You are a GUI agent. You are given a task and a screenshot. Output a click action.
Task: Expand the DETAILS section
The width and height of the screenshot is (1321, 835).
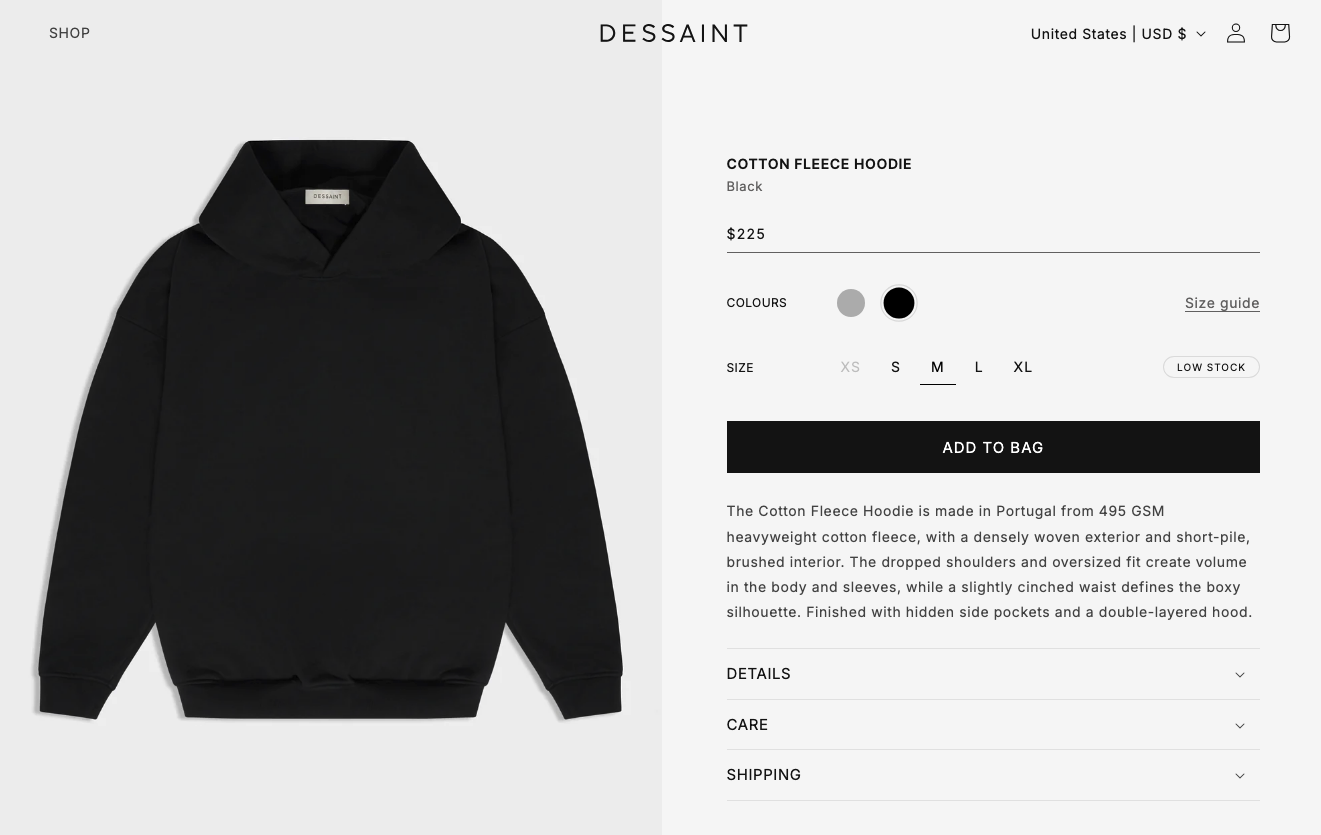pyautogui.click(x=993, y=674)
